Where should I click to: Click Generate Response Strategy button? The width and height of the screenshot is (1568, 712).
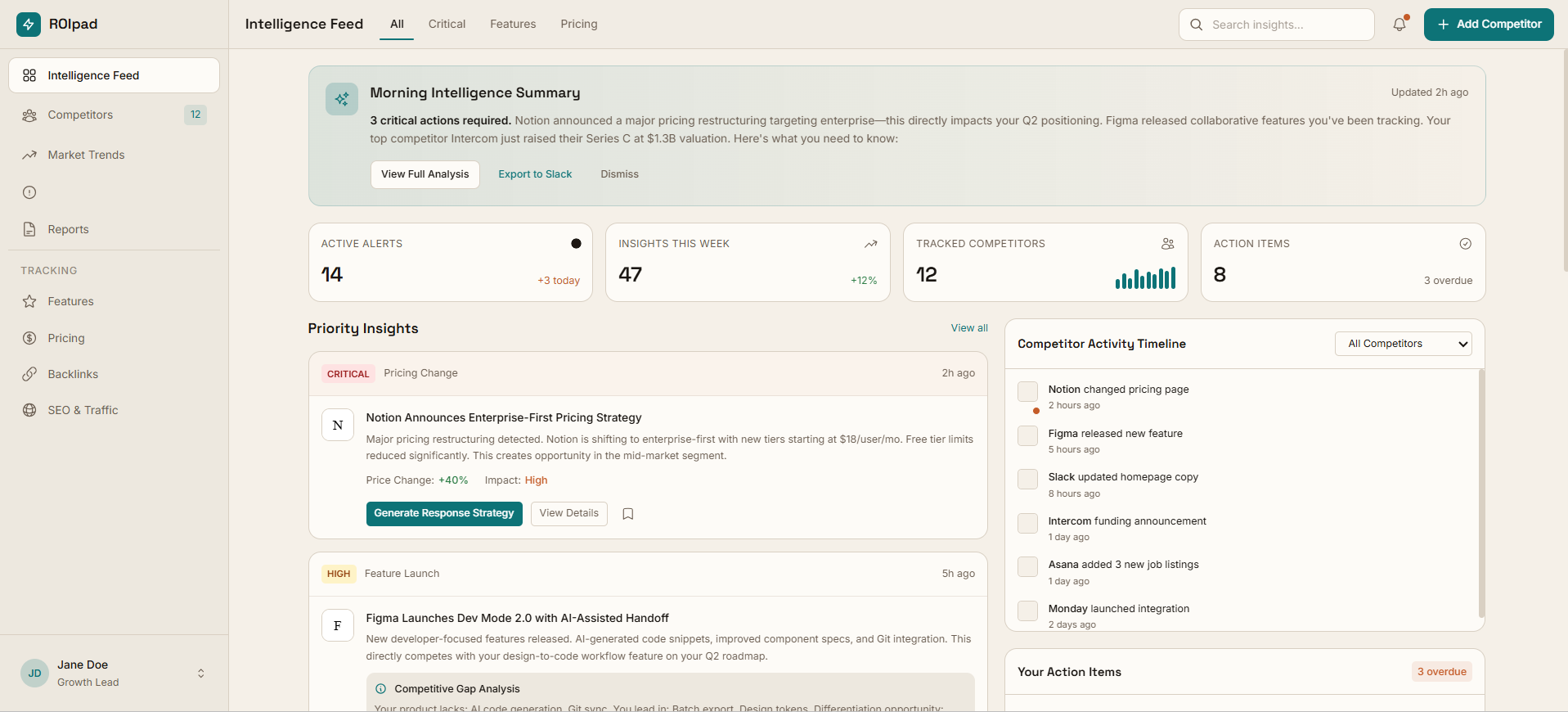tap(444, 514)
